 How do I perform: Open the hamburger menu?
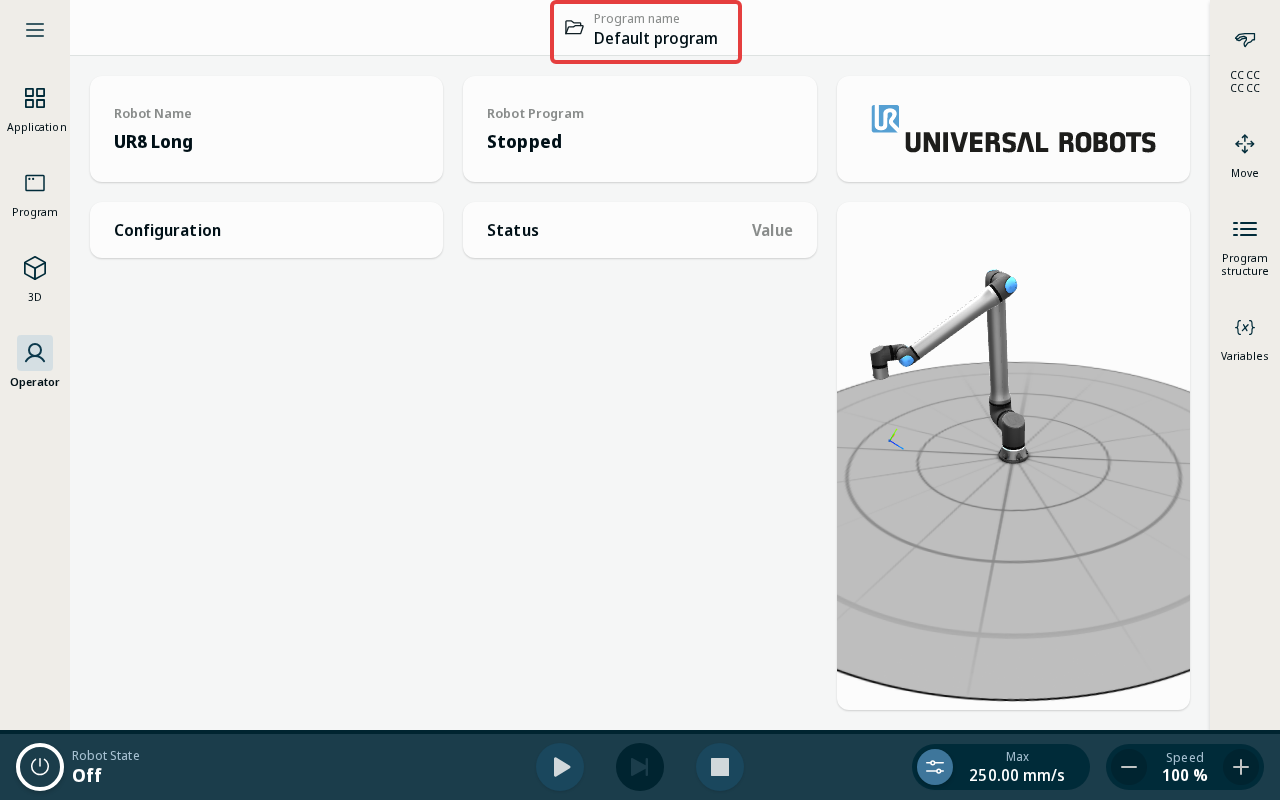[35, 30]
